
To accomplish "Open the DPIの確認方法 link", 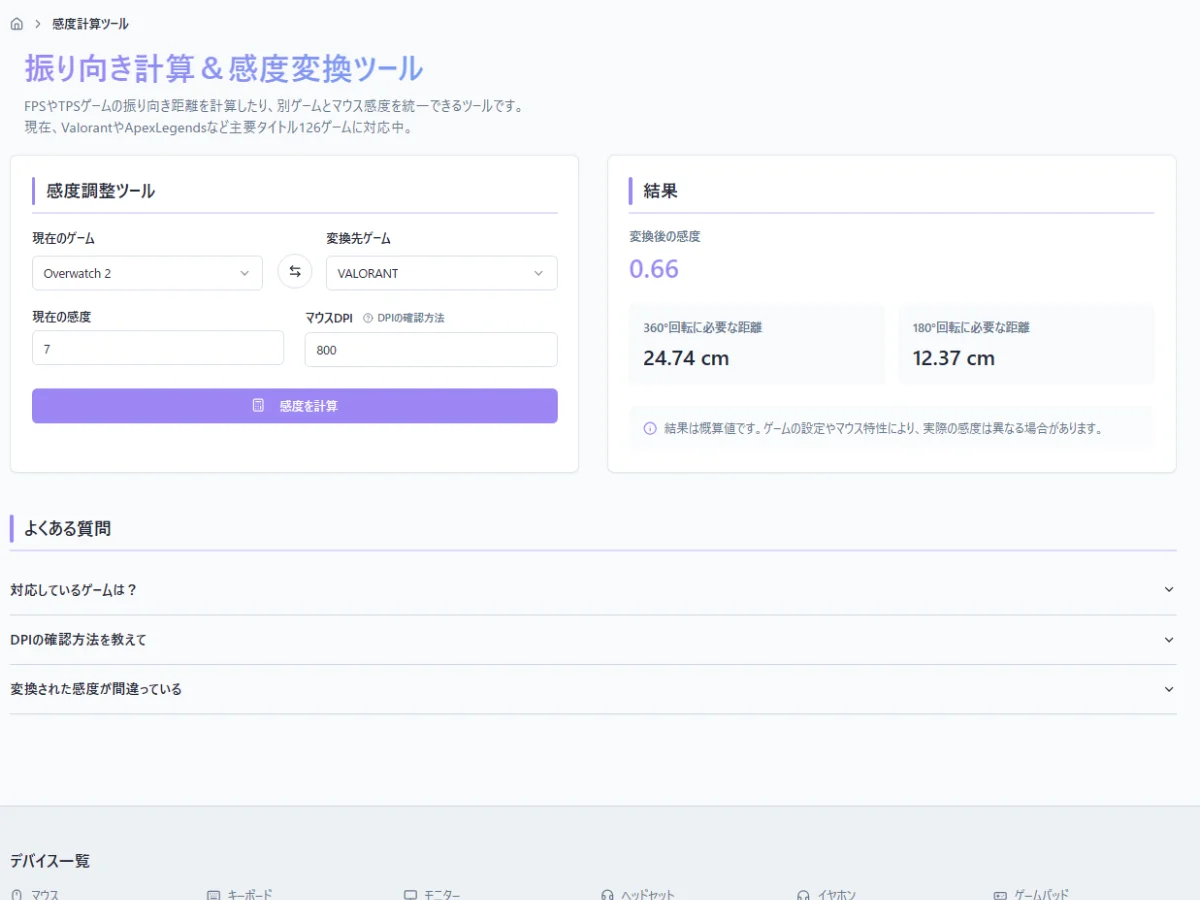I will [410, 318].
